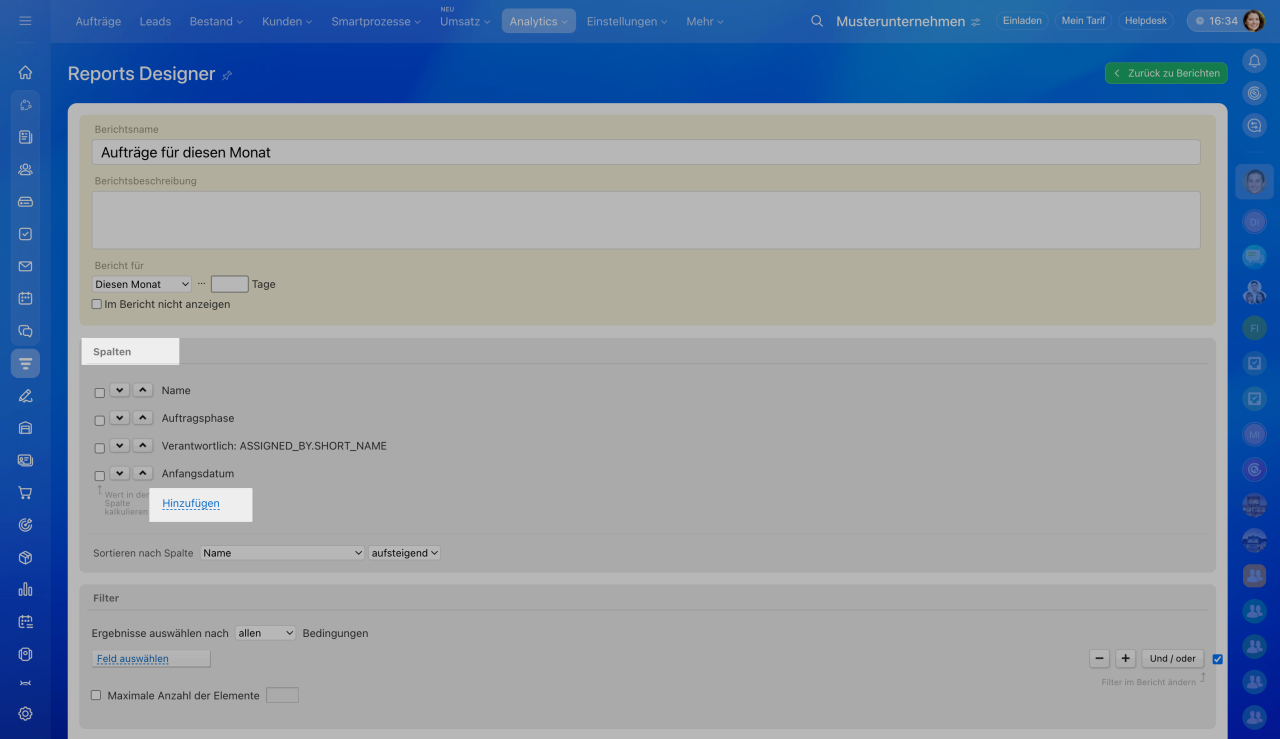Screen dimensions: 1280x739
Task: Open the box/package icon in left sidebar
Action: (25, 557)
